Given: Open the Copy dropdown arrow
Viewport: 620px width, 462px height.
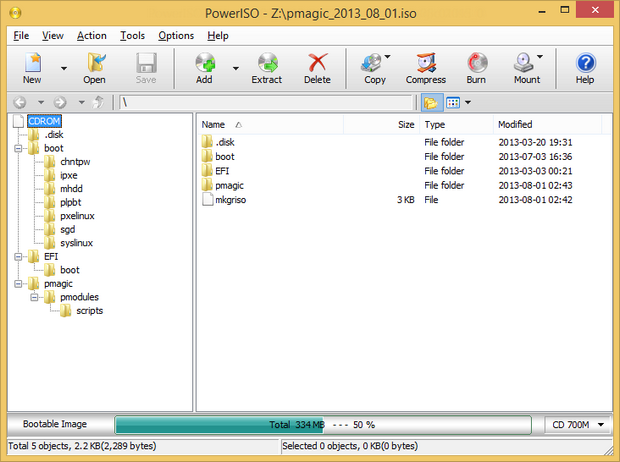Looking at the screenshot, I should point(387,57).
